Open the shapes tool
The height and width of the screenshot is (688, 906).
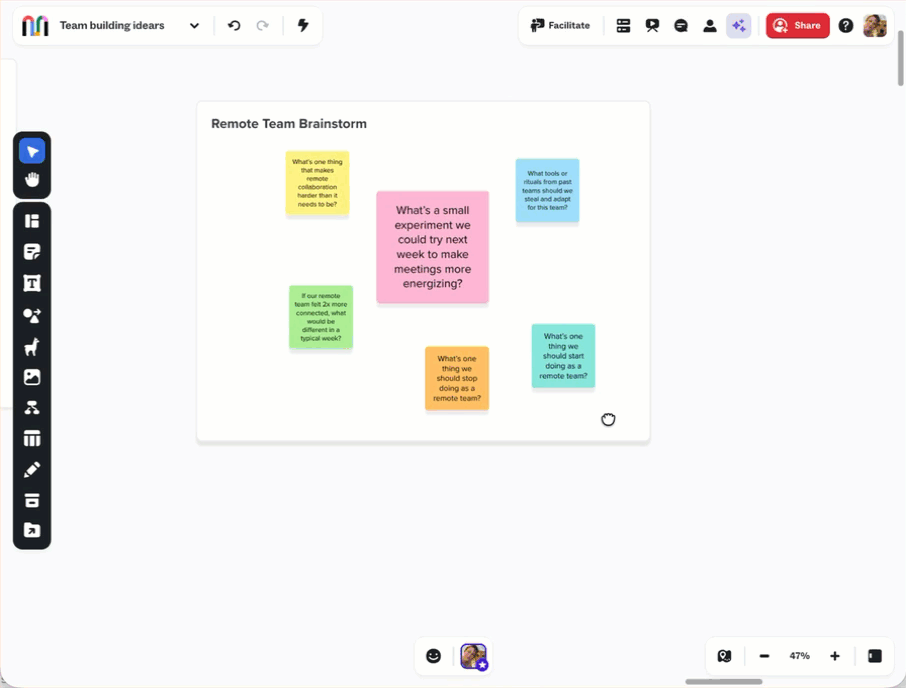point(32,315)
